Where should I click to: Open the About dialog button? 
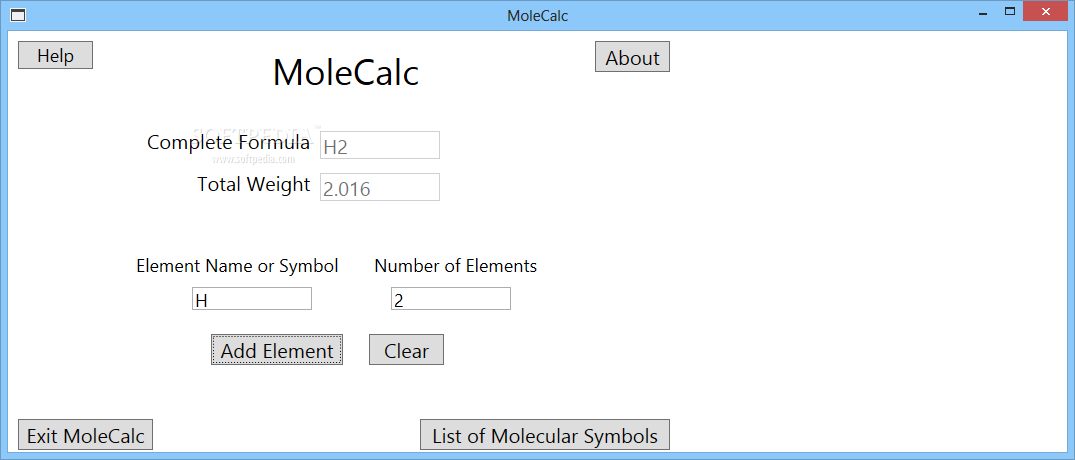pos(632,57)
